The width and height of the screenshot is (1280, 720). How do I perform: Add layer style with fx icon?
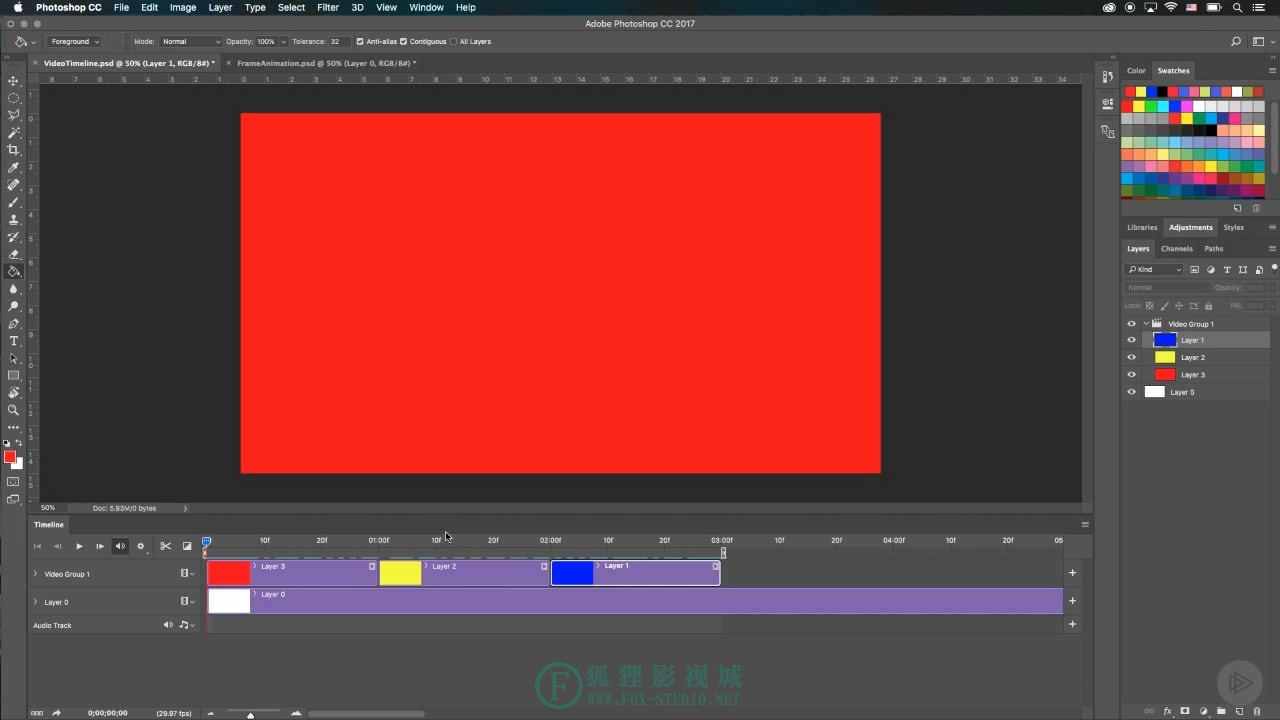coord(1167,712)
